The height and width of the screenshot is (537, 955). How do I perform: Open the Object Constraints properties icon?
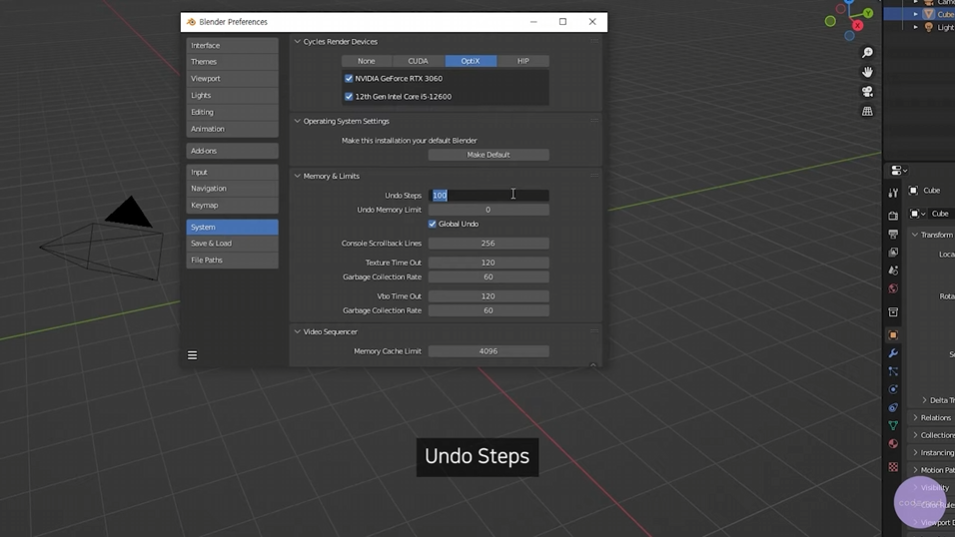pos(893,407)
